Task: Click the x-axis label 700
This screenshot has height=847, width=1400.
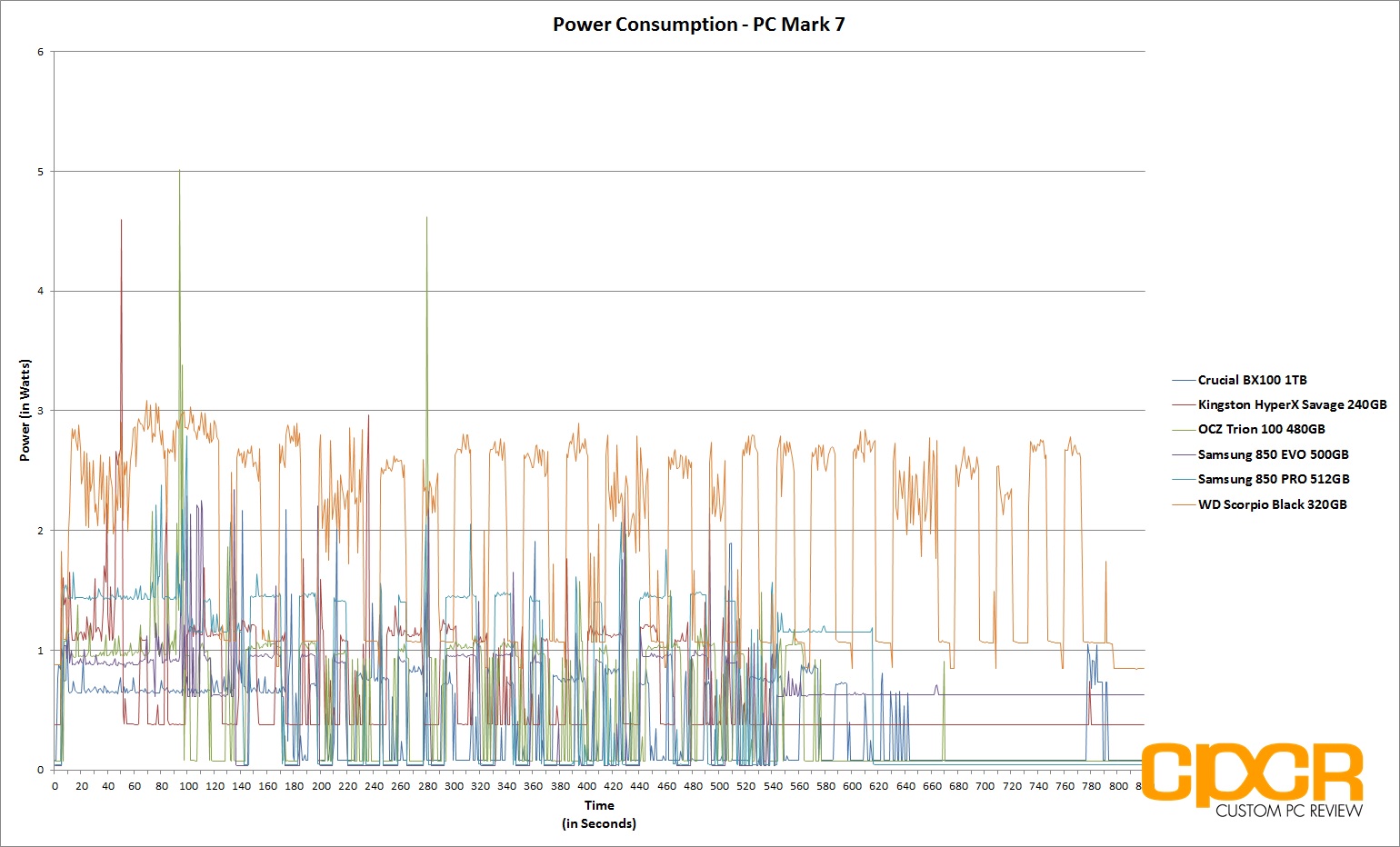Action: (x=985, y=786)
